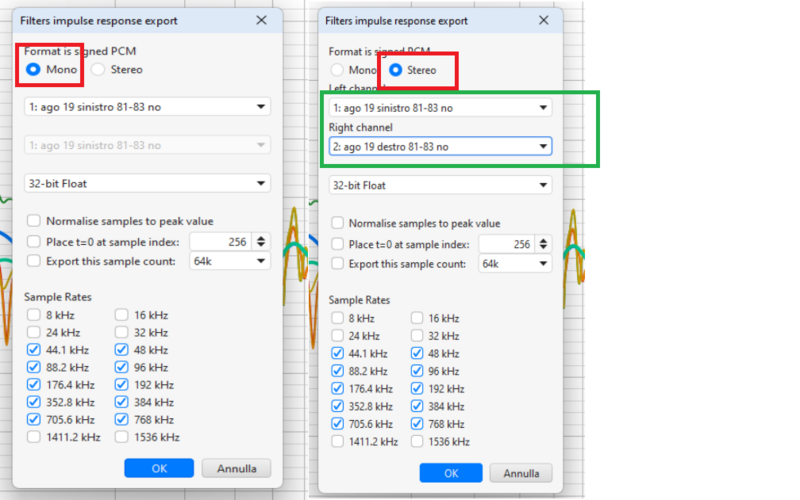The width and height of the screenshot is (800, 500).
Task: Close the left Filters impulse response export dialog
Action: pyautogui.click(x=262, y=20)
